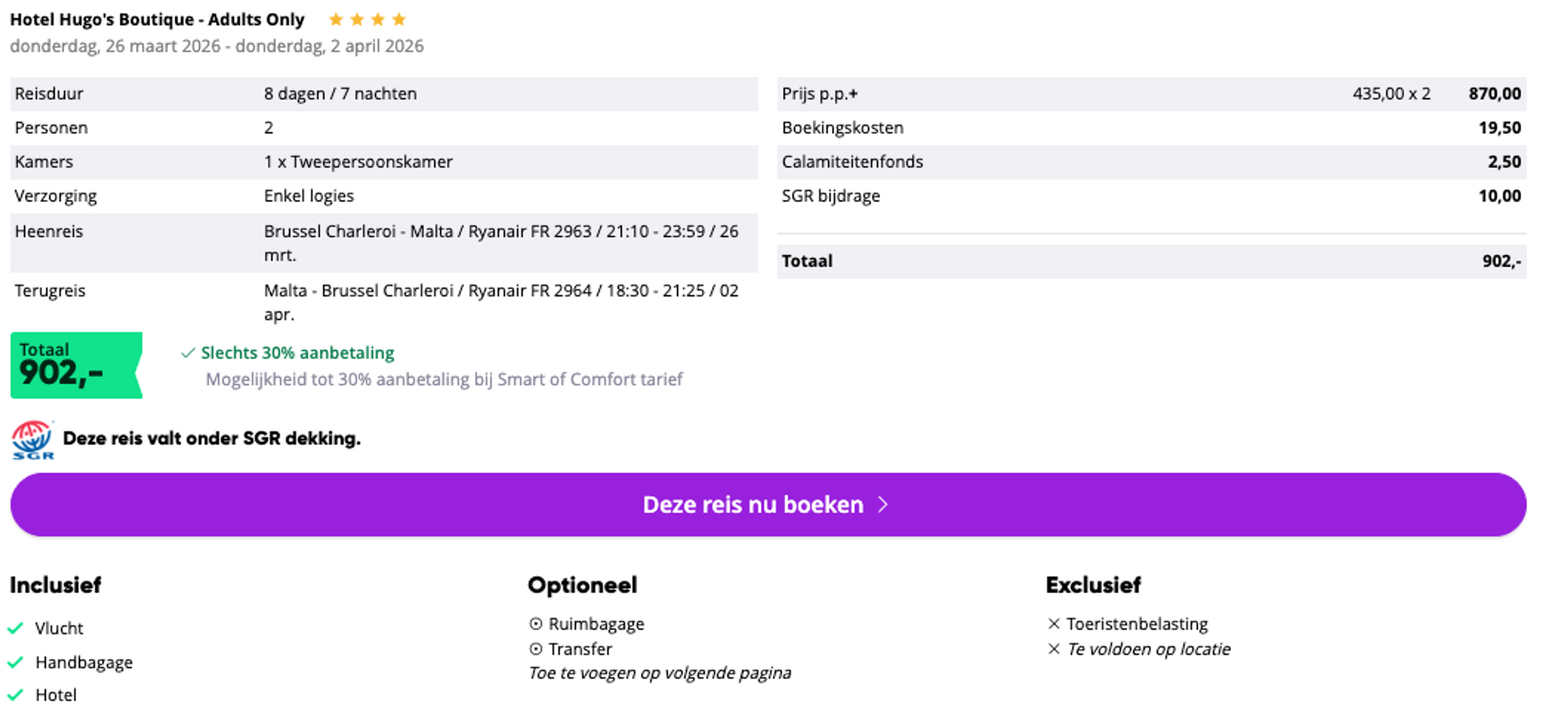Viewport: 1568px width, 726px height.
Task: Click the arrow chevron on booking button
Action: pyautogui.click(x=883, y=504)
